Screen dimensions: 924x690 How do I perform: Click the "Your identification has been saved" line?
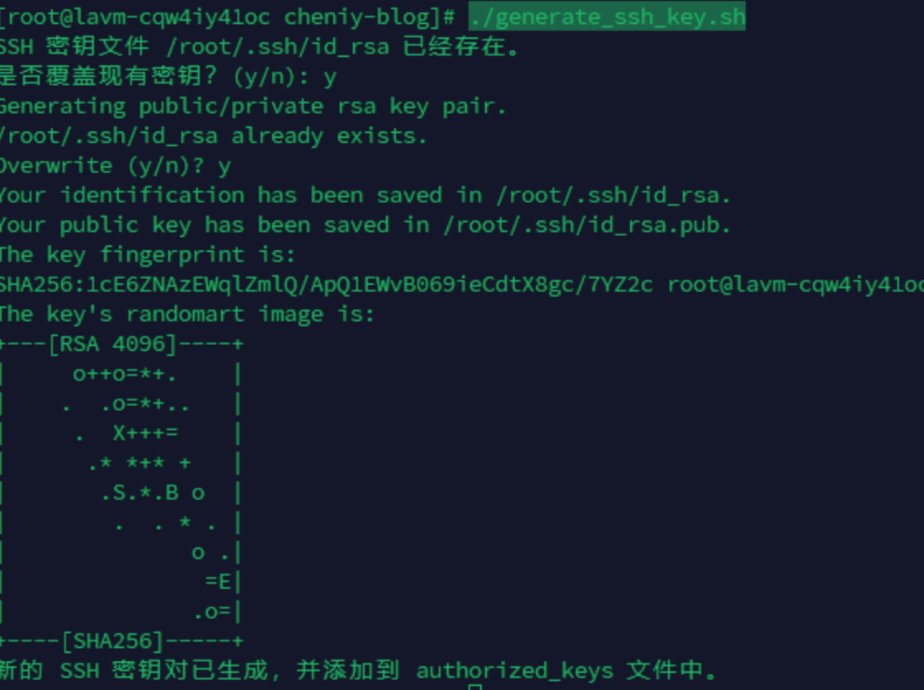(365, 195)
